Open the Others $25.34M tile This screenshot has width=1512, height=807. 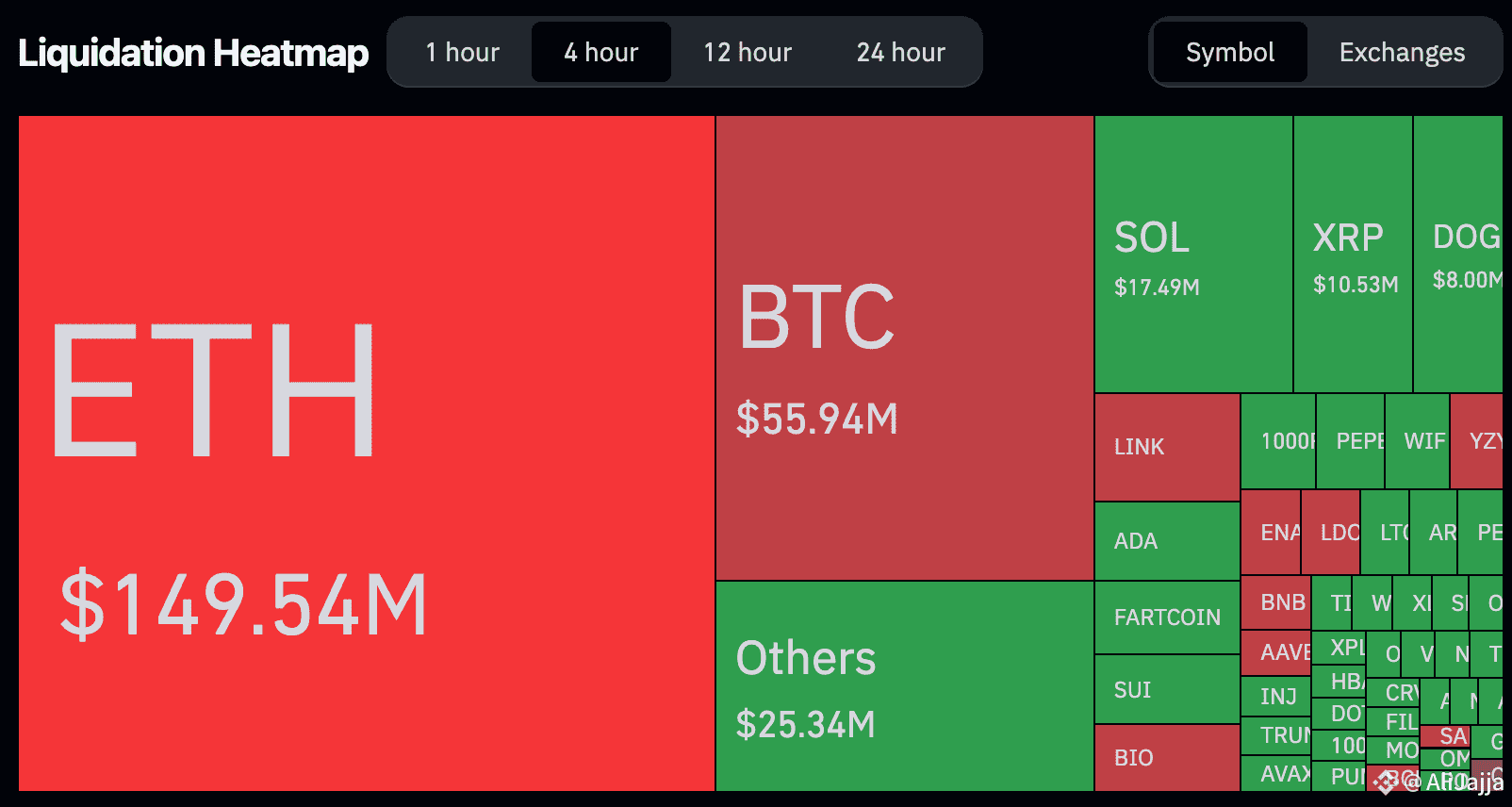(904, 686)
